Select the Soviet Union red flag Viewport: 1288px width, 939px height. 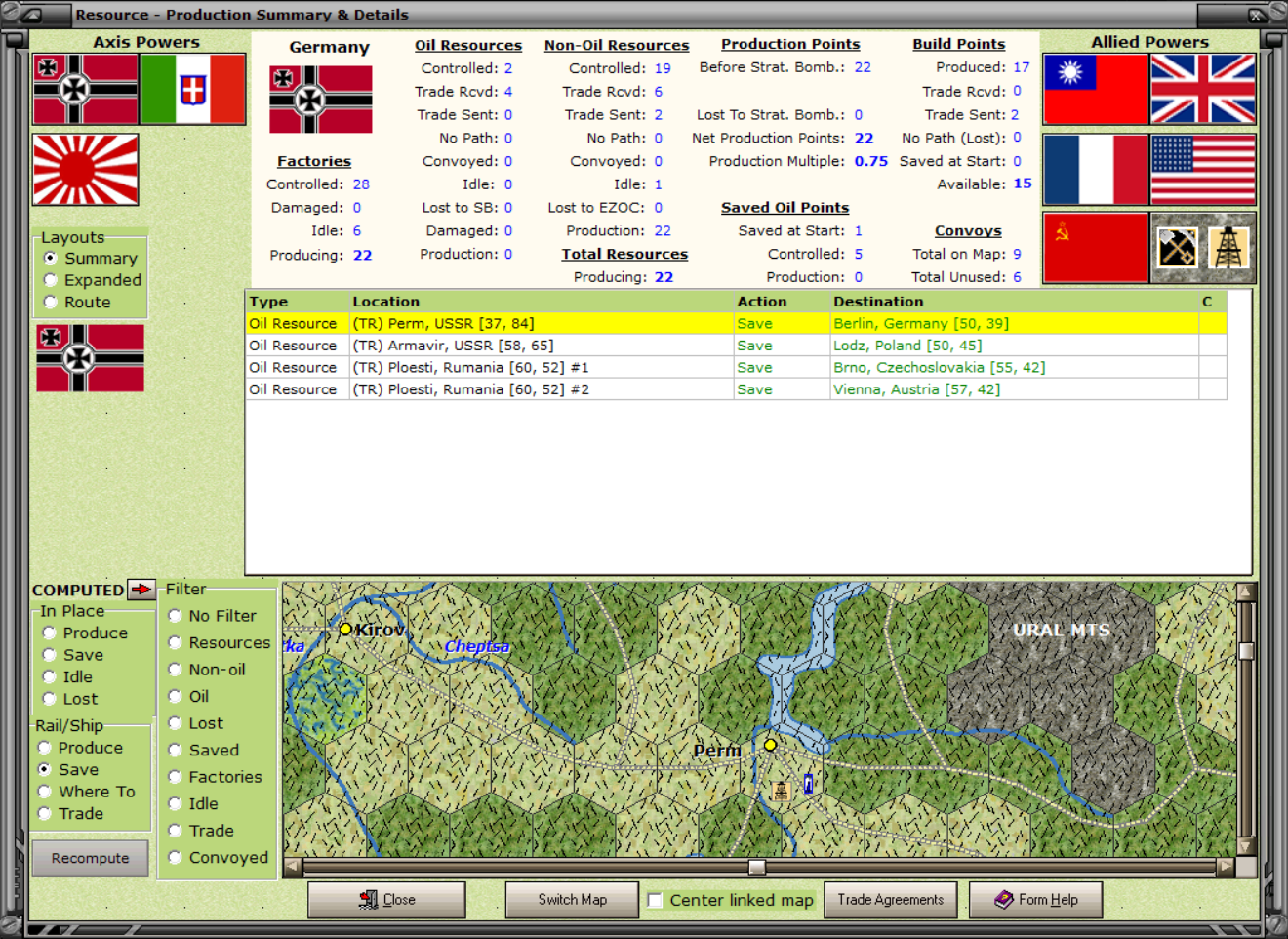point(1096,248)
